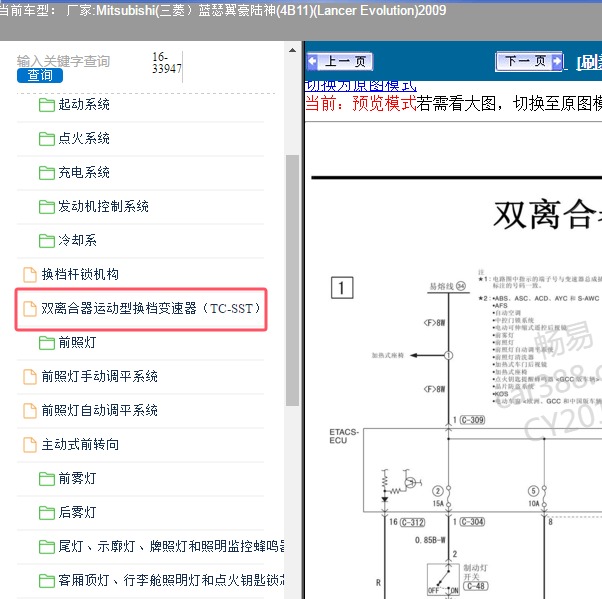Open the 客厢顶灯、行李舱照明灯 tree entry
The image size is (602, 599).
(171, 581)
